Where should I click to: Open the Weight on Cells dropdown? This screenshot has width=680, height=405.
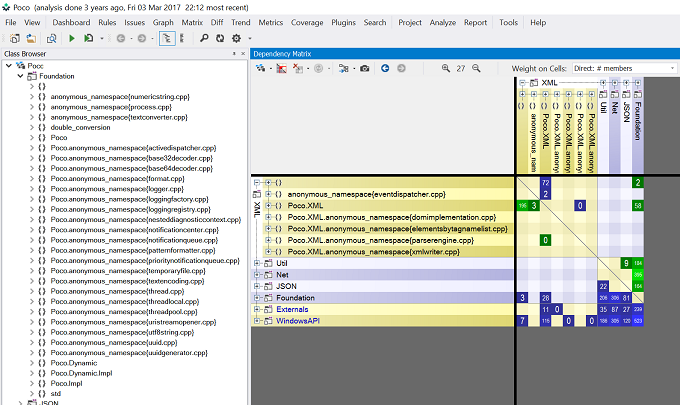[x=624, y=69]
